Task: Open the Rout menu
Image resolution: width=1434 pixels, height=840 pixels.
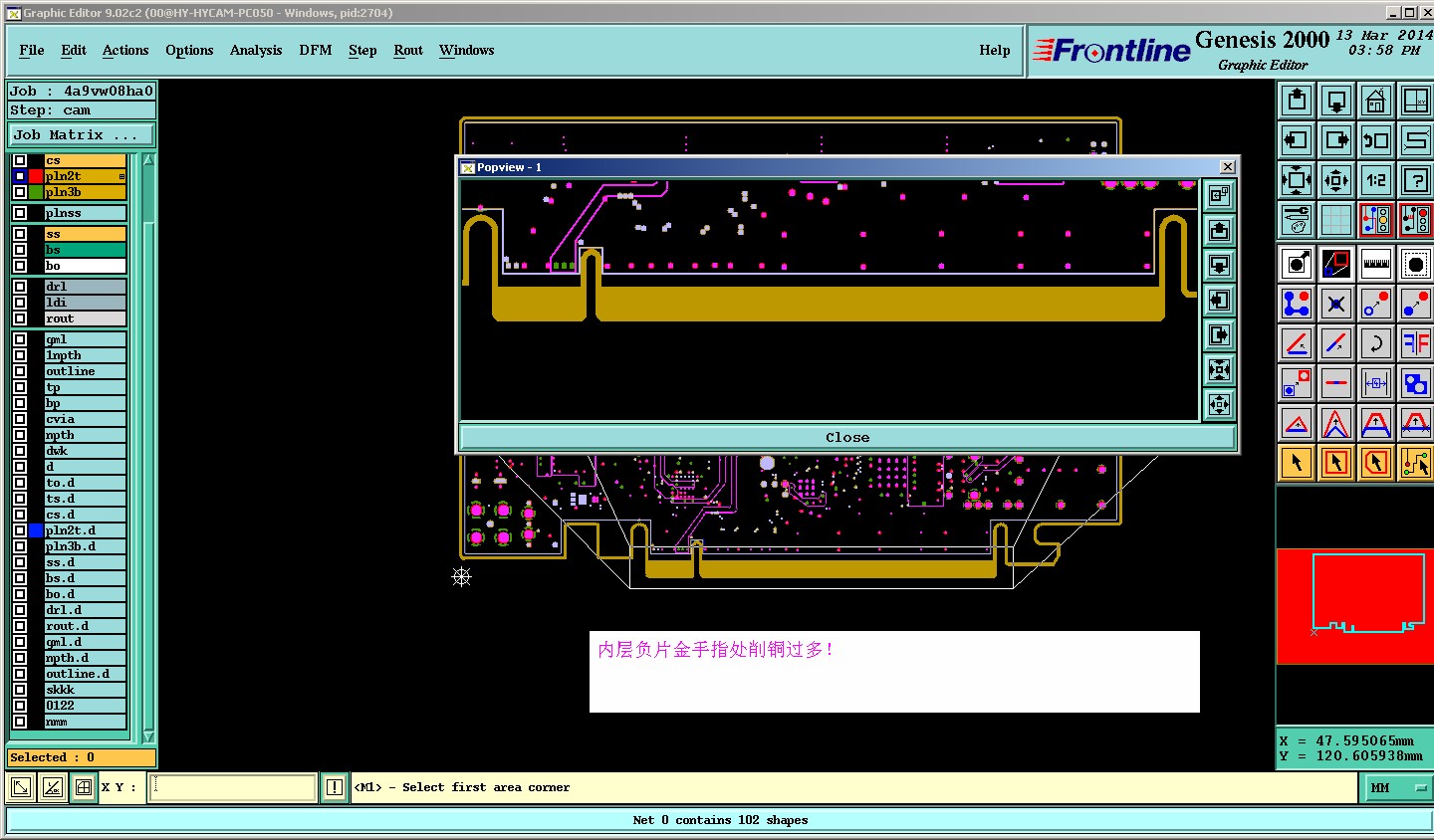Action: pyautogui.click(x=408, y=50)
